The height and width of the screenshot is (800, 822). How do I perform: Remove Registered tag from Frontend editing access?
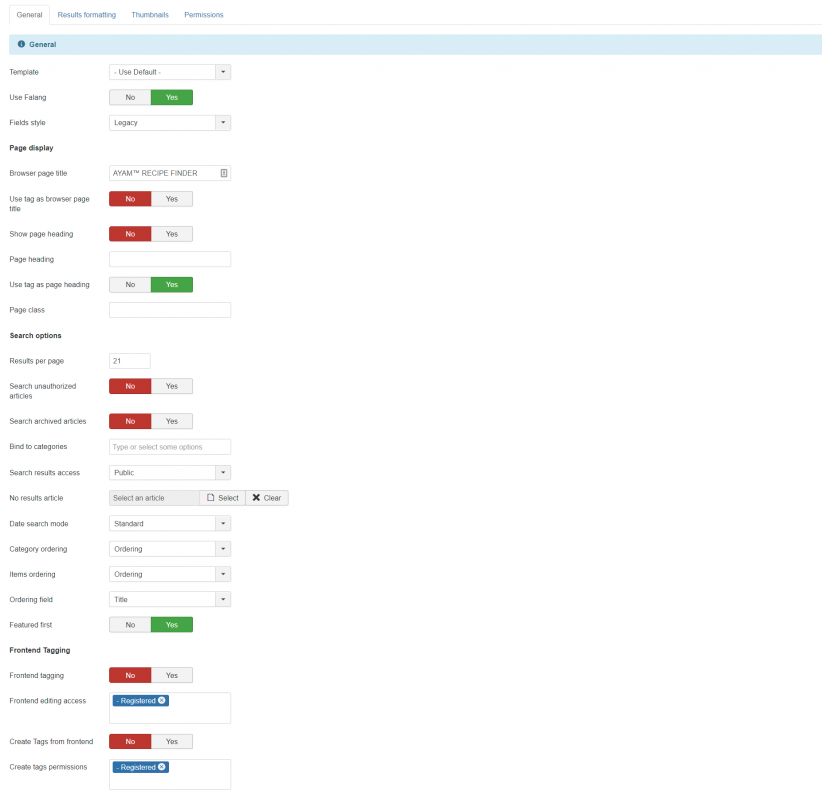tap(162, 700)
